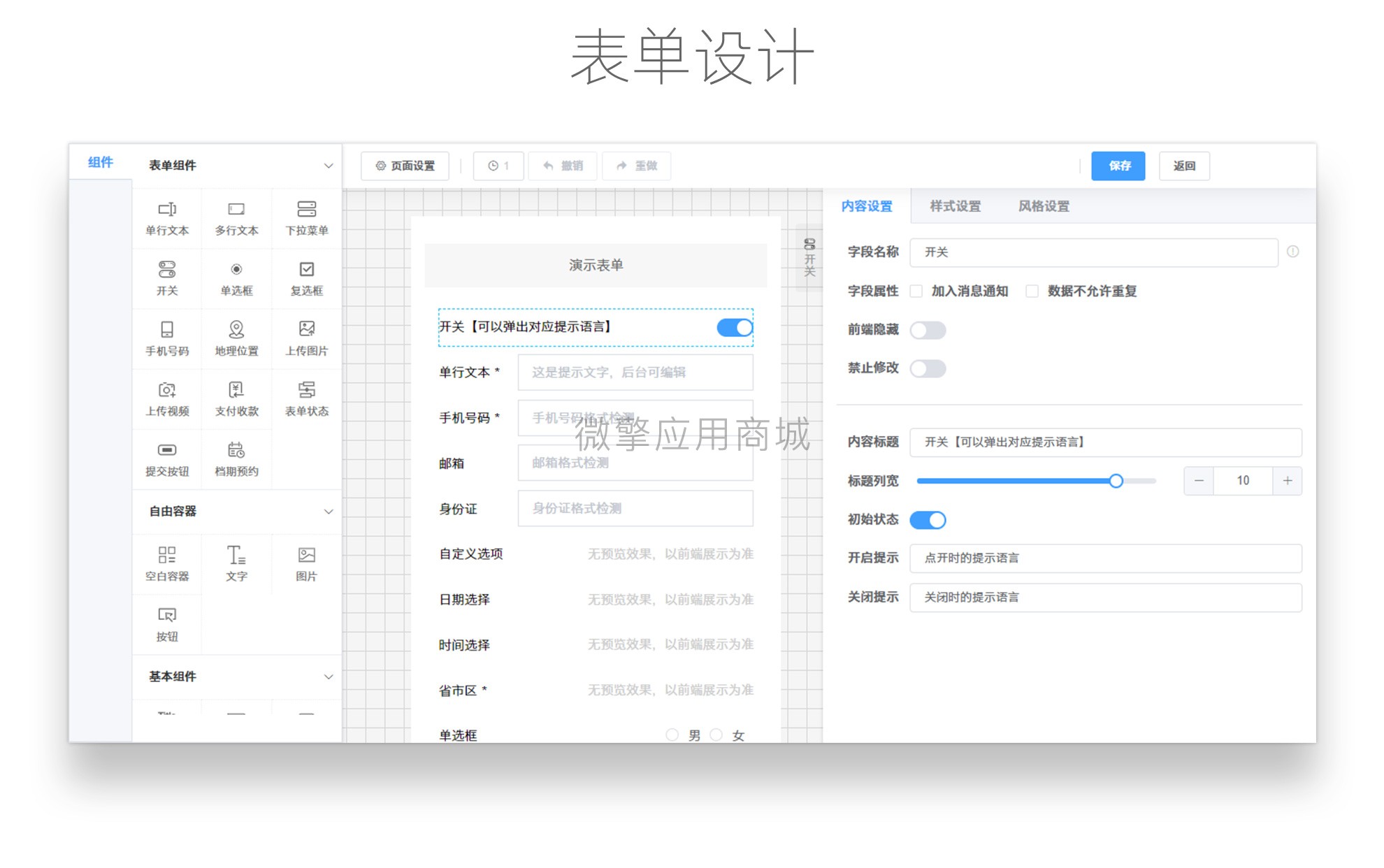Pick the 上传视频 upload video component
Image resolution: width=1384 pixels, height=868 pixels.
pos(167,399)
